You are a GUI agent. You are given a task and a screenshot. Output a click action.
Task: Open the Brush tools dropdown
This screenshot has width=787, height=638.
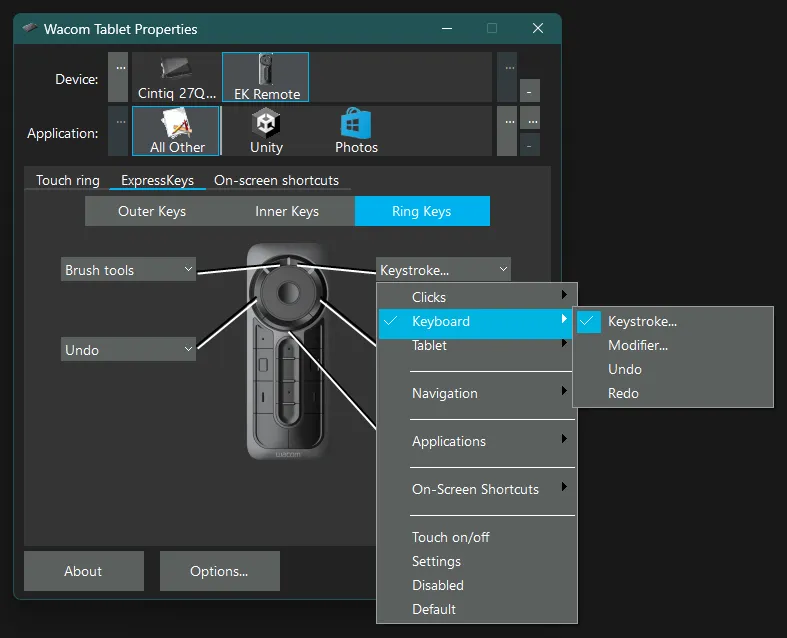pyautogui.click(x=128, y=270)
